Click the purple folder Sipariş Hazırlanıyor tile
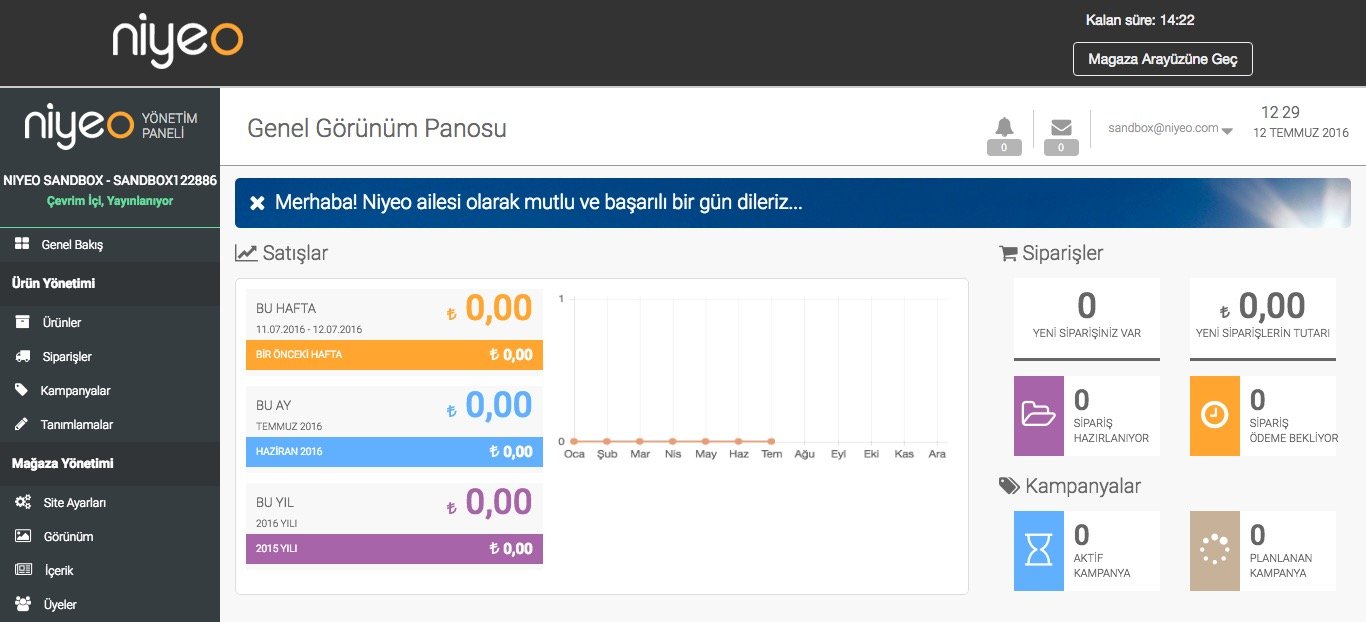This screenshot has height=622, width=1366. pos(1039,415)
